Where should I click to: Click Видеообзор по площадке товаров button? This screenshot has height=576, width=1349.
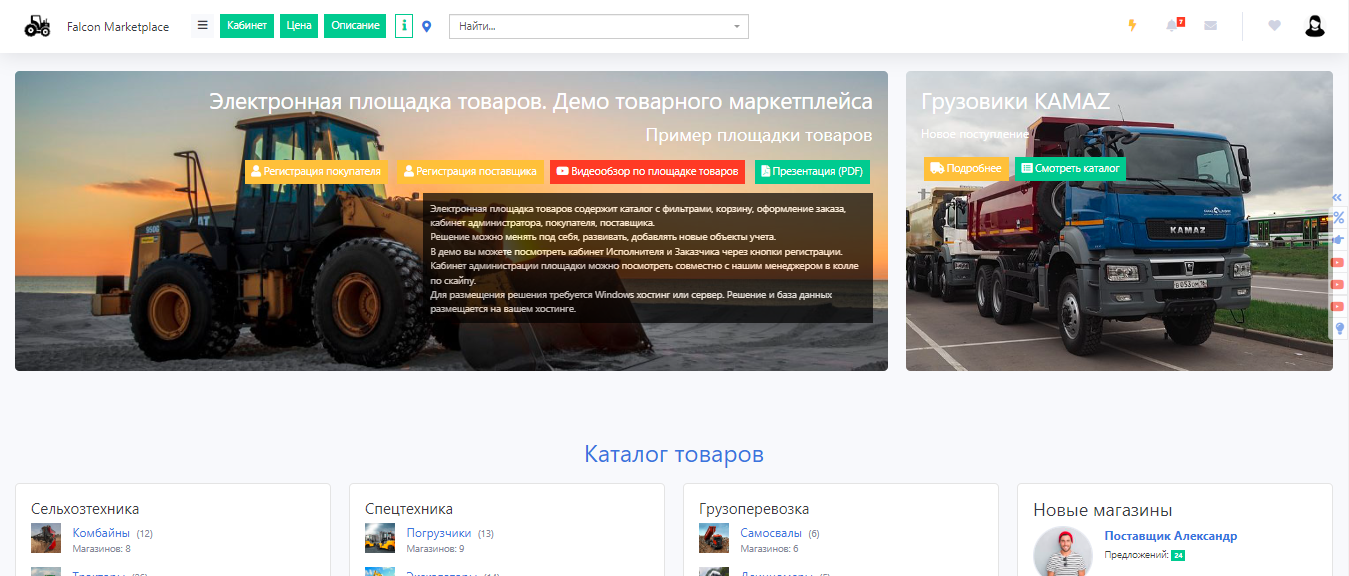point(647,171)
